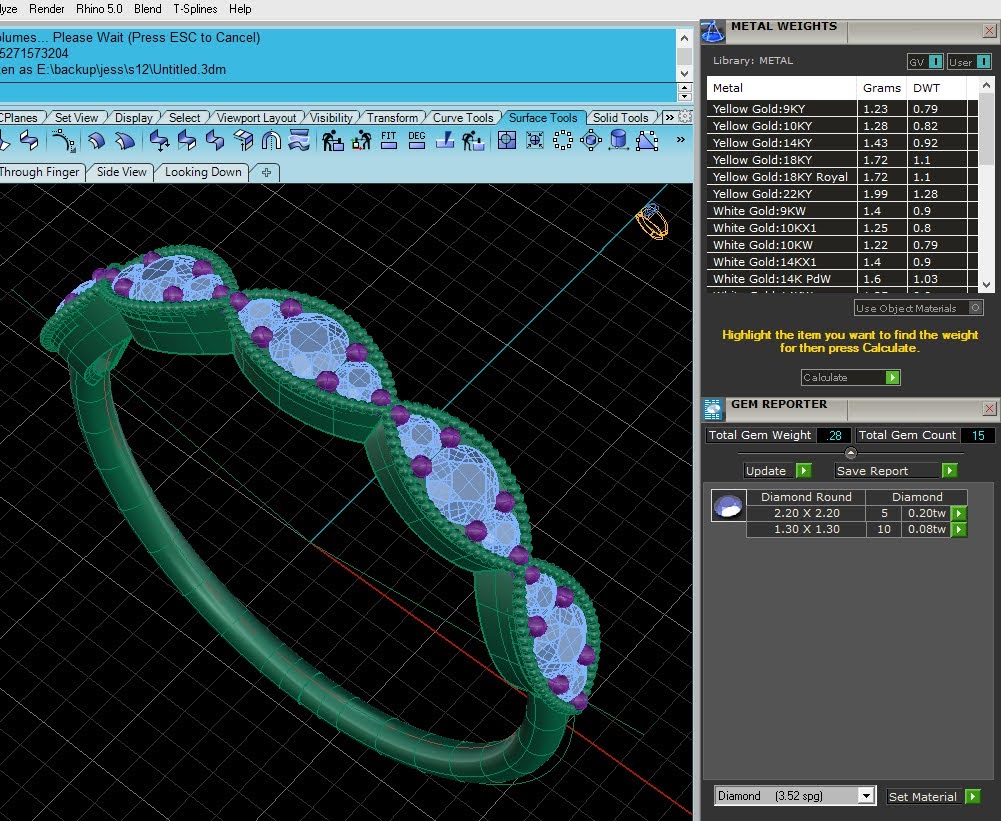
Task: Add a new viewport tab with plus
Action: coord(266,172)
